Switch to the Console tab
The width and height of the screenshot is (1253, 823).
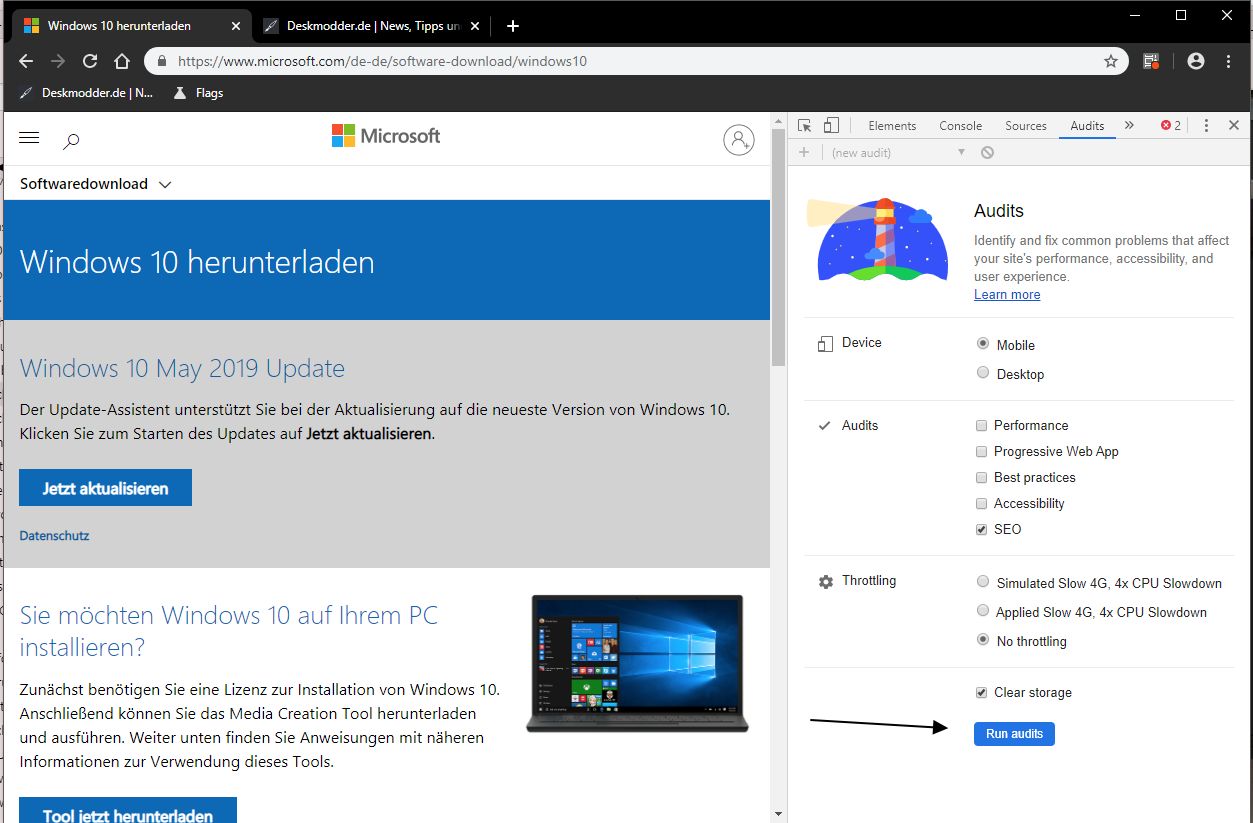pyautogui.click(x=961, y=125)
